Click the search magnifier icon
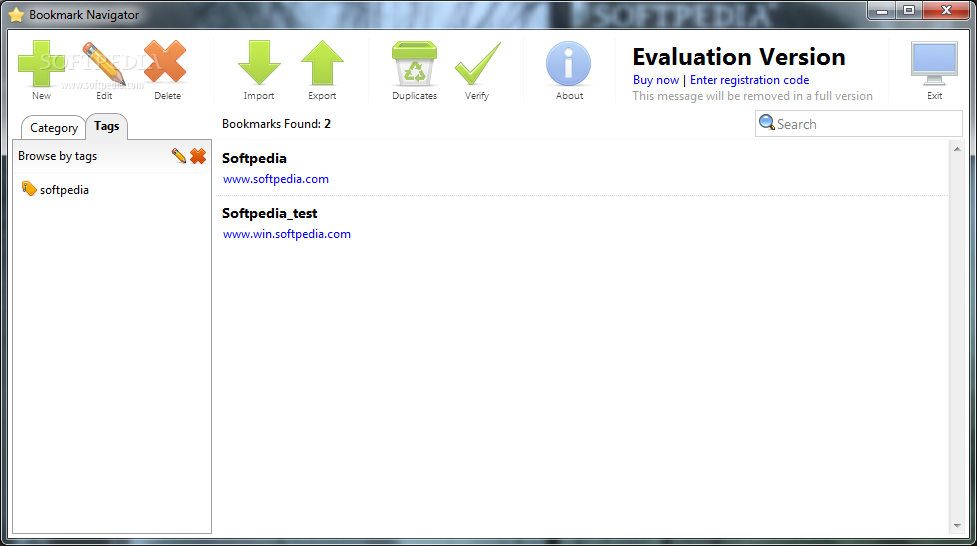Viewport: 977px width, 546px height. [x=766, y=123]
